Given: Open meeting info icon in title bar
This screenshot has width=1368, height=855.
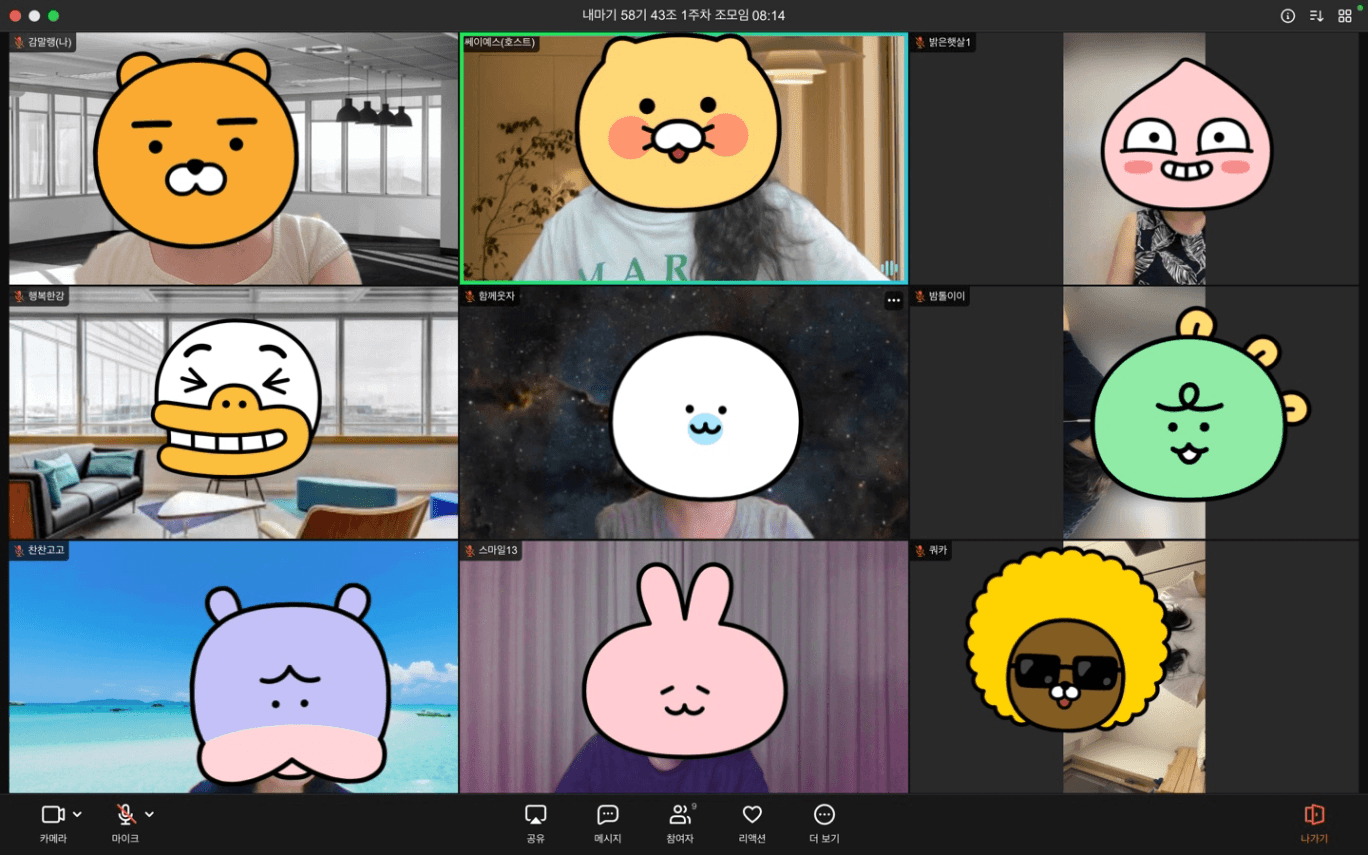Looking at the screenshot, I should [1288, 16].
